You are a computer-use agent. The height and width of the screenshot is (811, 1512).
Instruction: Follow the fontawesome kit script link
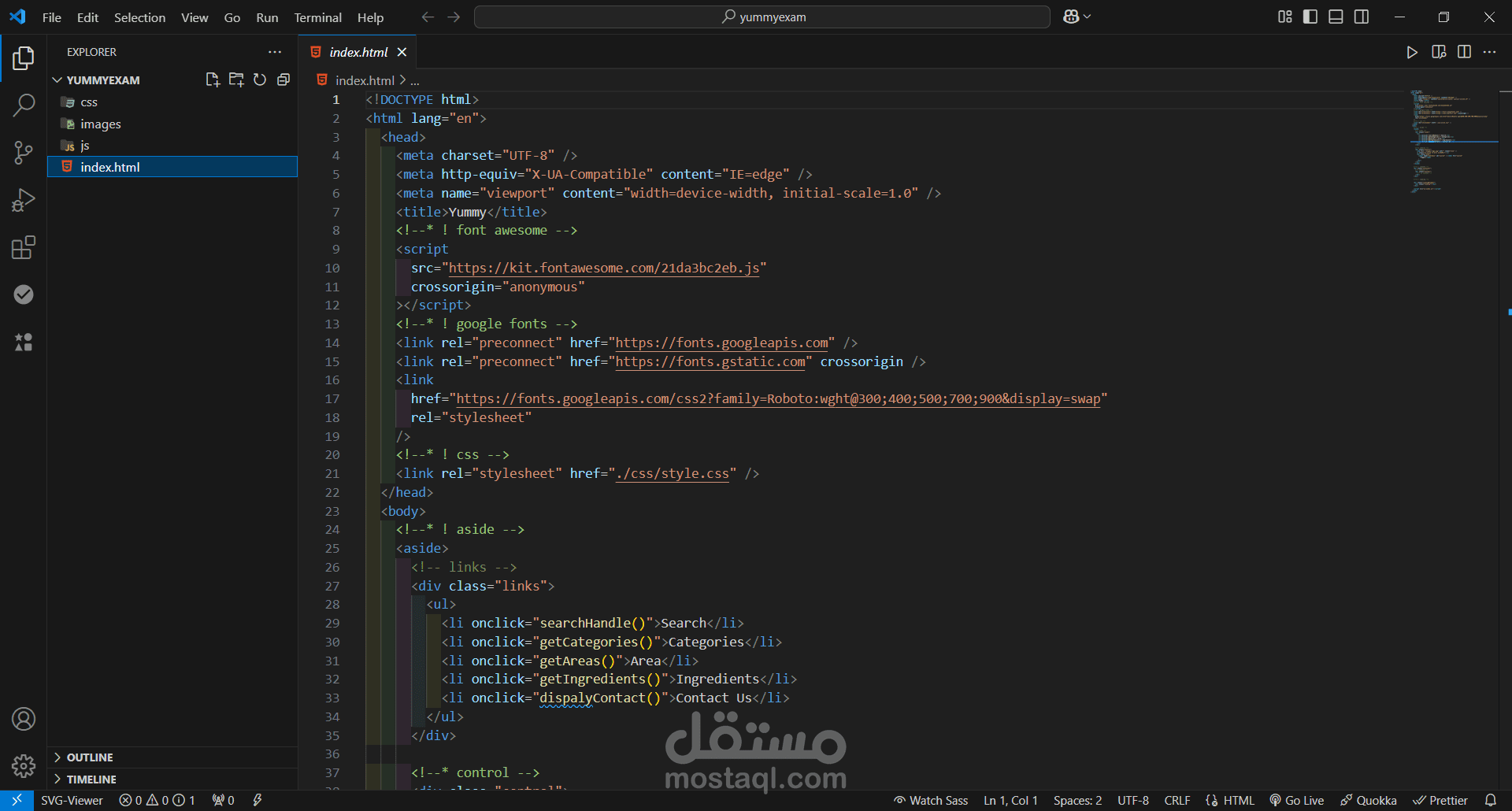coord(604,268)
